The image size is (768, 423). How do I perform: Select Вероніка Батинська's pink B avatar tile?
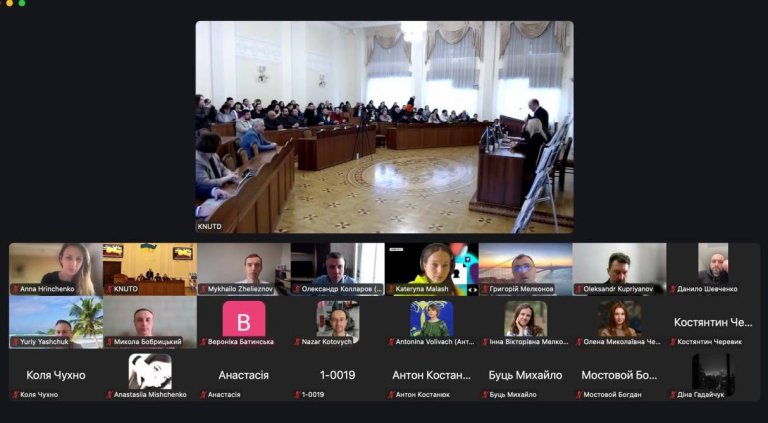click(x=243, y=320)
